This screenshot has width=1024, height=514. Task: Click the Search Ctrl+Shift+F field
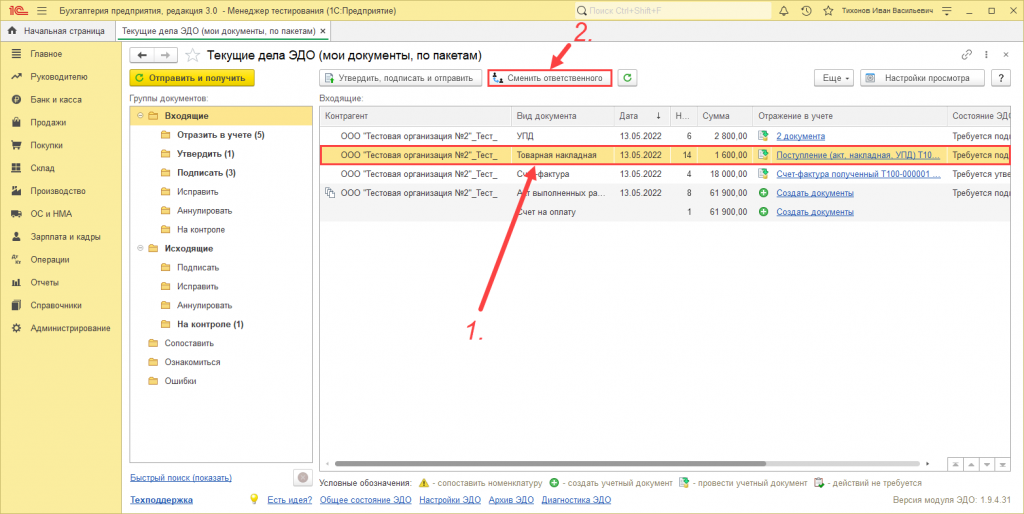click(x=673, y=11)
